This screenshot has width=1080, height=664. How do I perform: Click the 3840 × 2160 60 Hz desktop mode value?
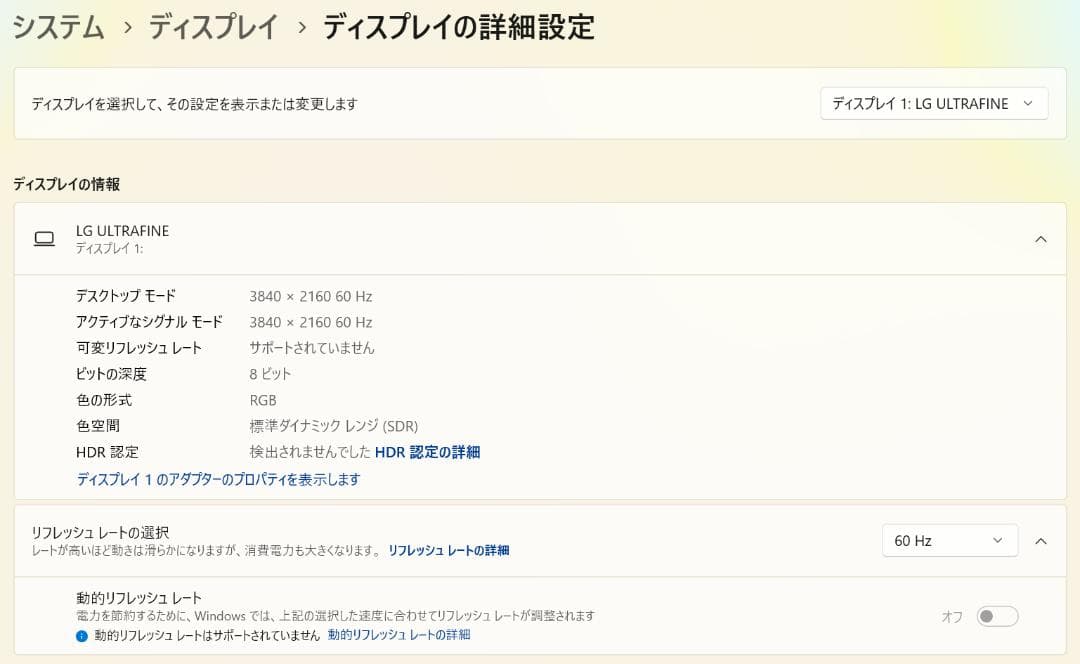pos(312,295)
